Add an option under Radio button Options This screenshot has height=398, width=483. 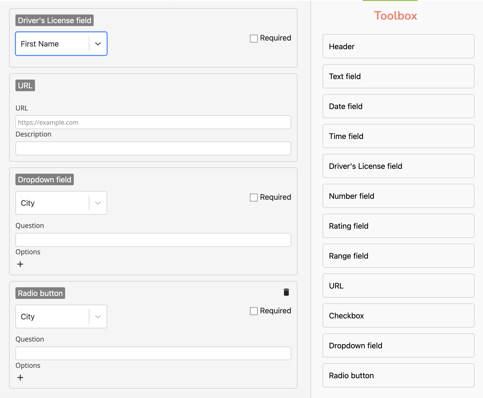tap(20, 377)
